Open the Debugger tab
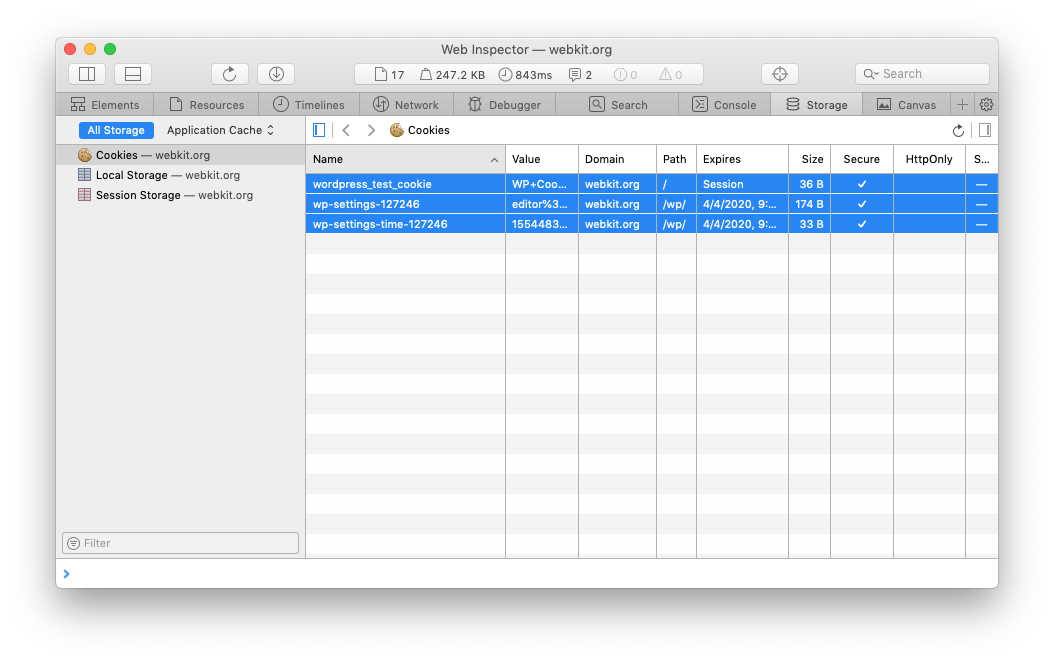Image resolution: width=1054 pixels, height=662 pixels. tap(505, 105)
